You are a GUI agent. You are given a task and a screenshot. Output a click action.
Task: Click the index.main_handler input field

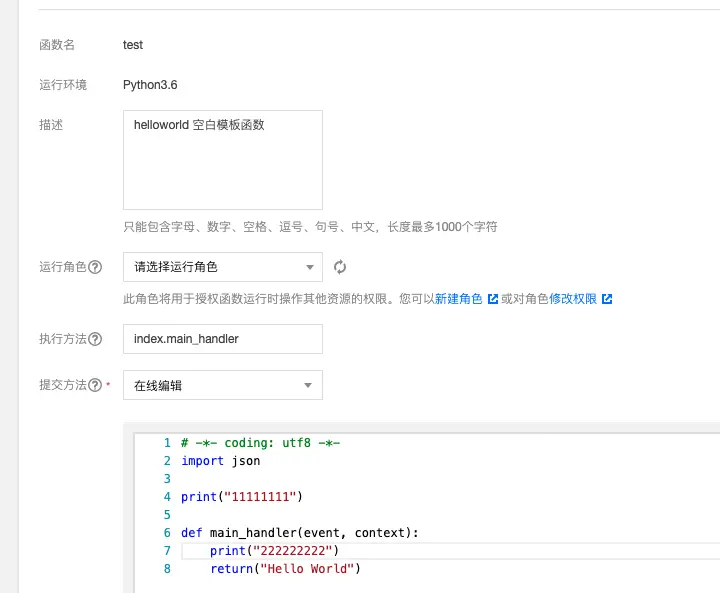pos(223,339)
